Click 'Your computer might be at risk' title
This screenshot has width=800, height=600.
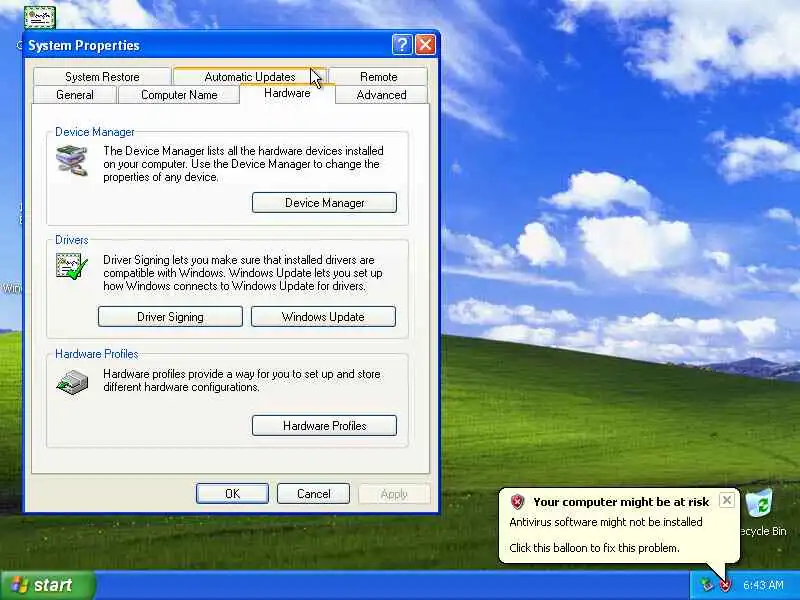(x=621, y=502)
